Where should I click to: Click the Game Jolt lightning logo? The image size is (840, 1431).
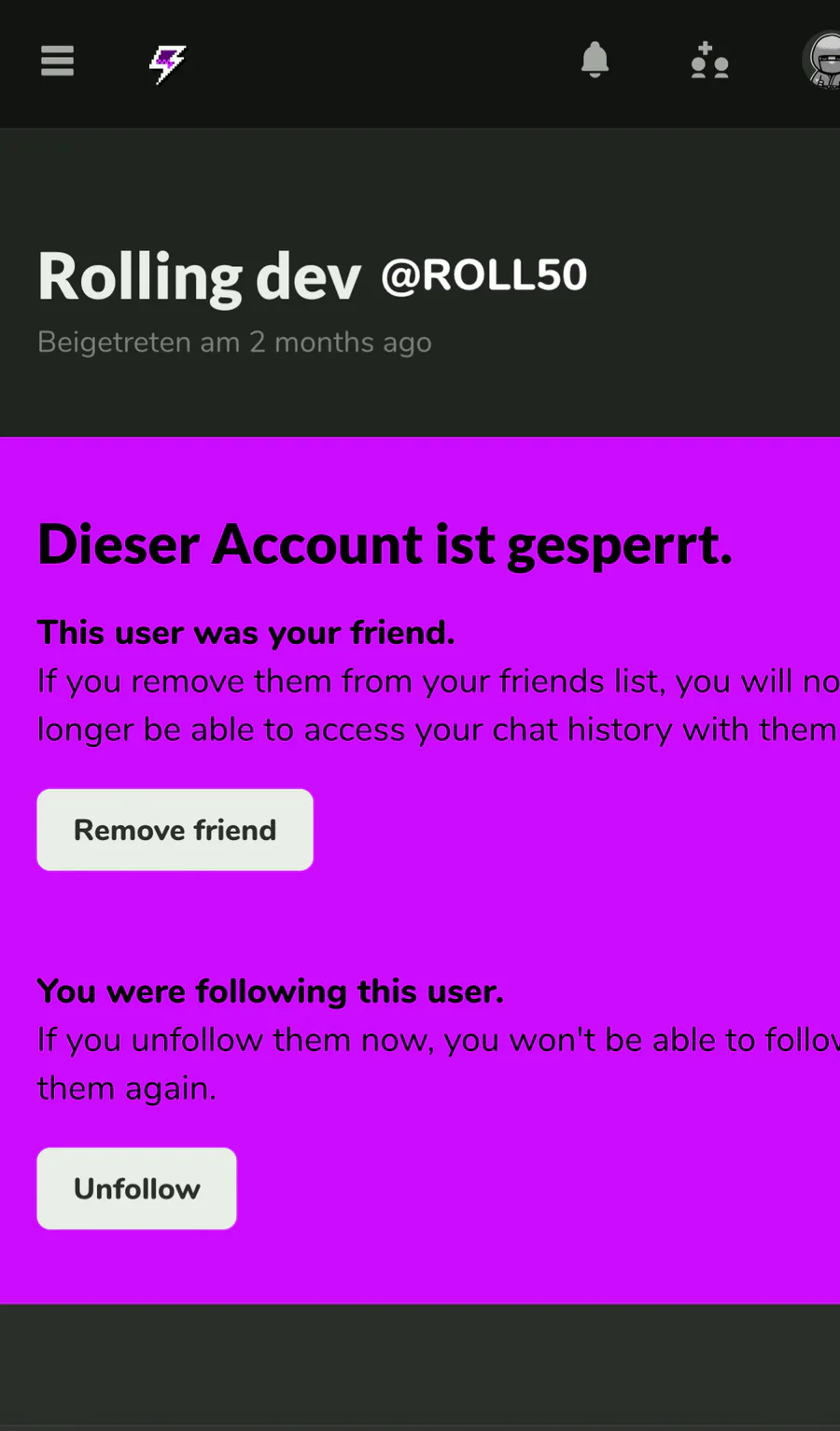tap(167, 63)
